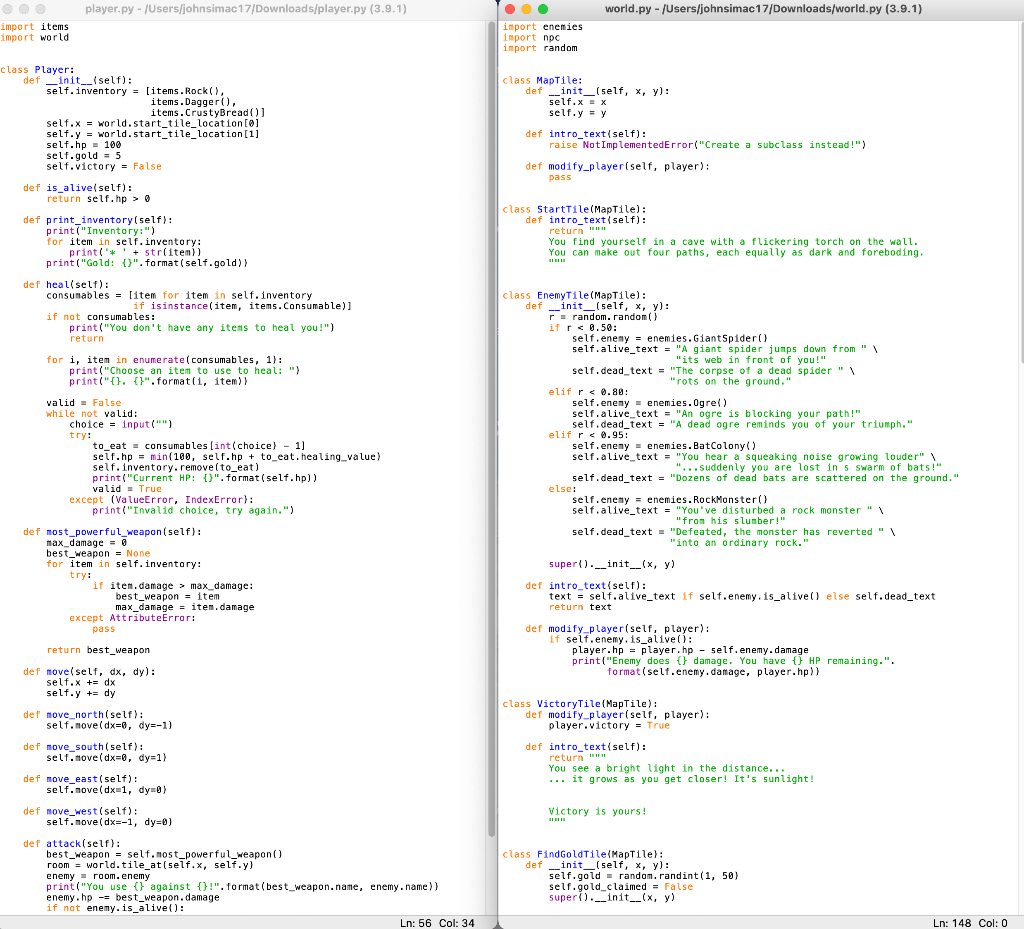1024x929 pixels.
Task: Click 'elif r < 0.95:' line in world.py
Action: [588, 435]
